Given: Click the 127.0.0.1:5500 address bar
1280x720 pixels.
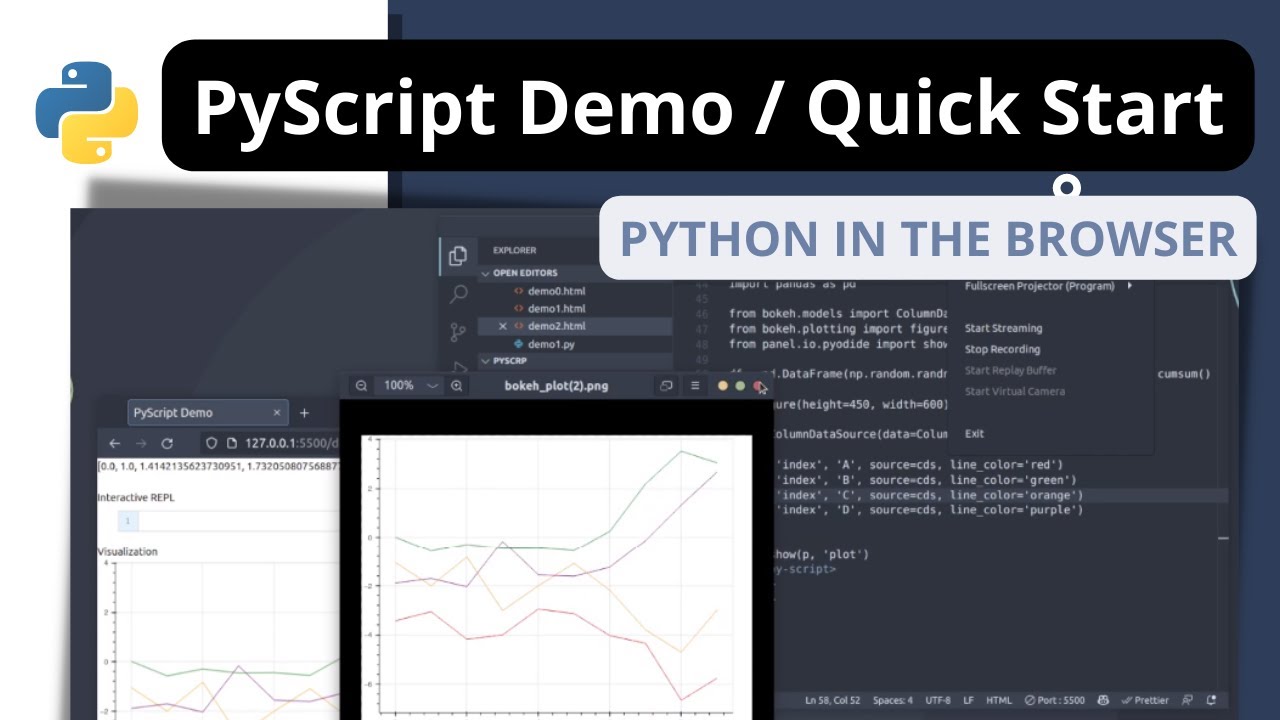Looking at the screenshot, I should click(293, 443).
